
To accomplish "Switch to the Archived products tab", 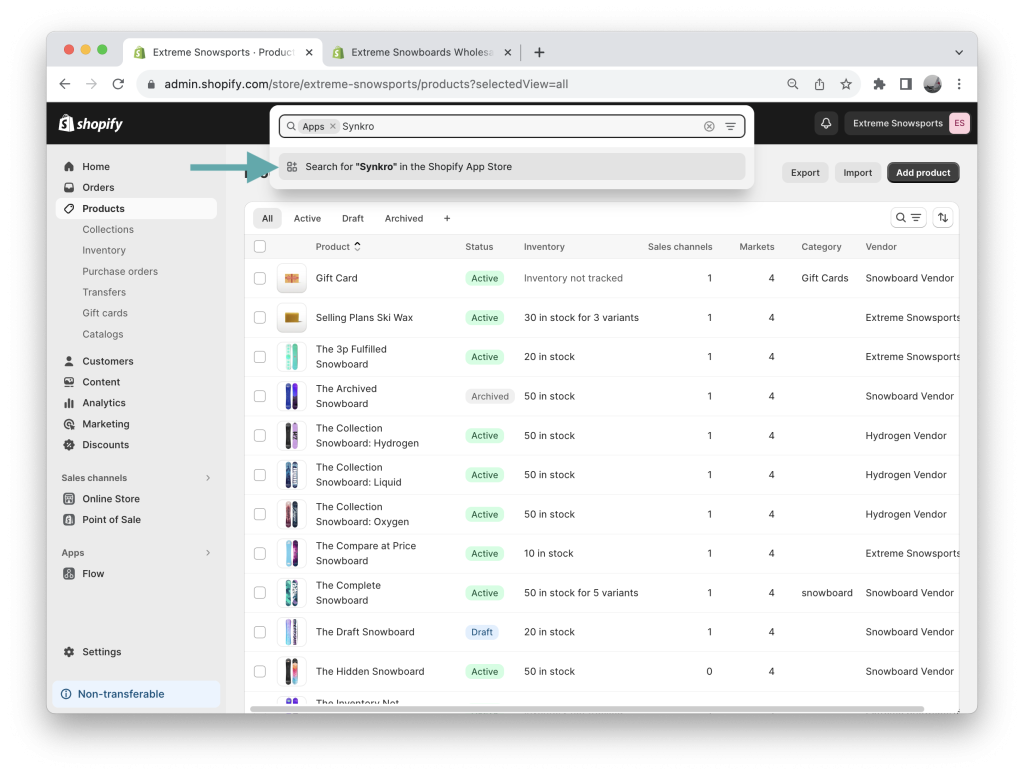I will point(404,218).
